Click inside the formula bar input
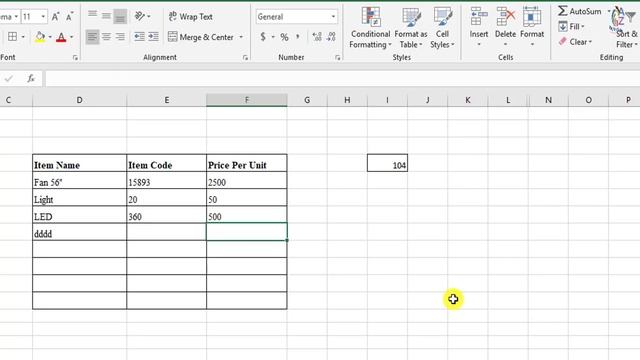This screenshot has width=640, height=360. 342,79
